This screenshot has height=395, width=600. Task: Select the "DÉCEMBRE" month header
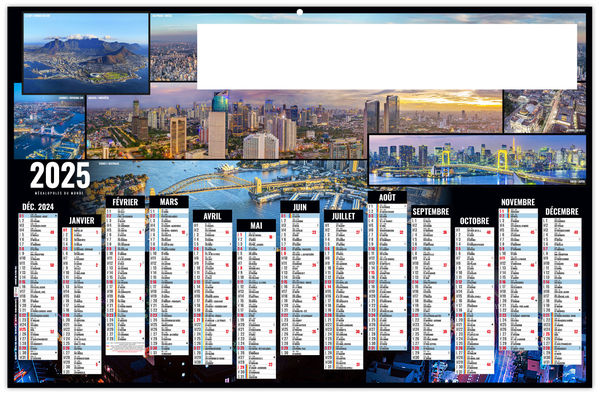click(x=562, y=211)
